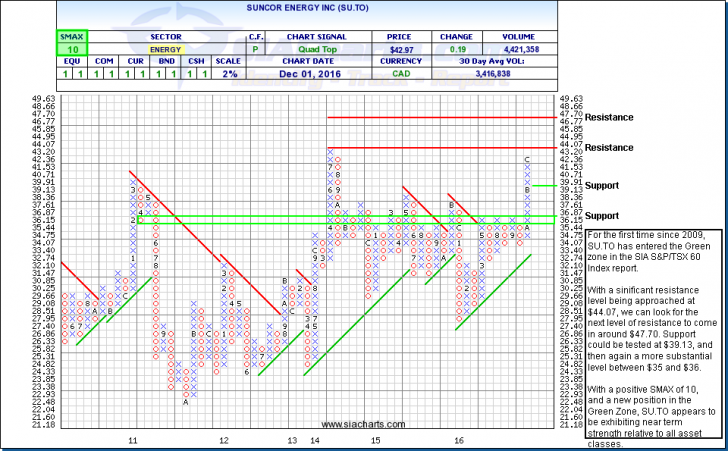Click the SMAX value 10 box
Image resolution: width=728 pixels, height=451 pixels.
coord(71,48)
